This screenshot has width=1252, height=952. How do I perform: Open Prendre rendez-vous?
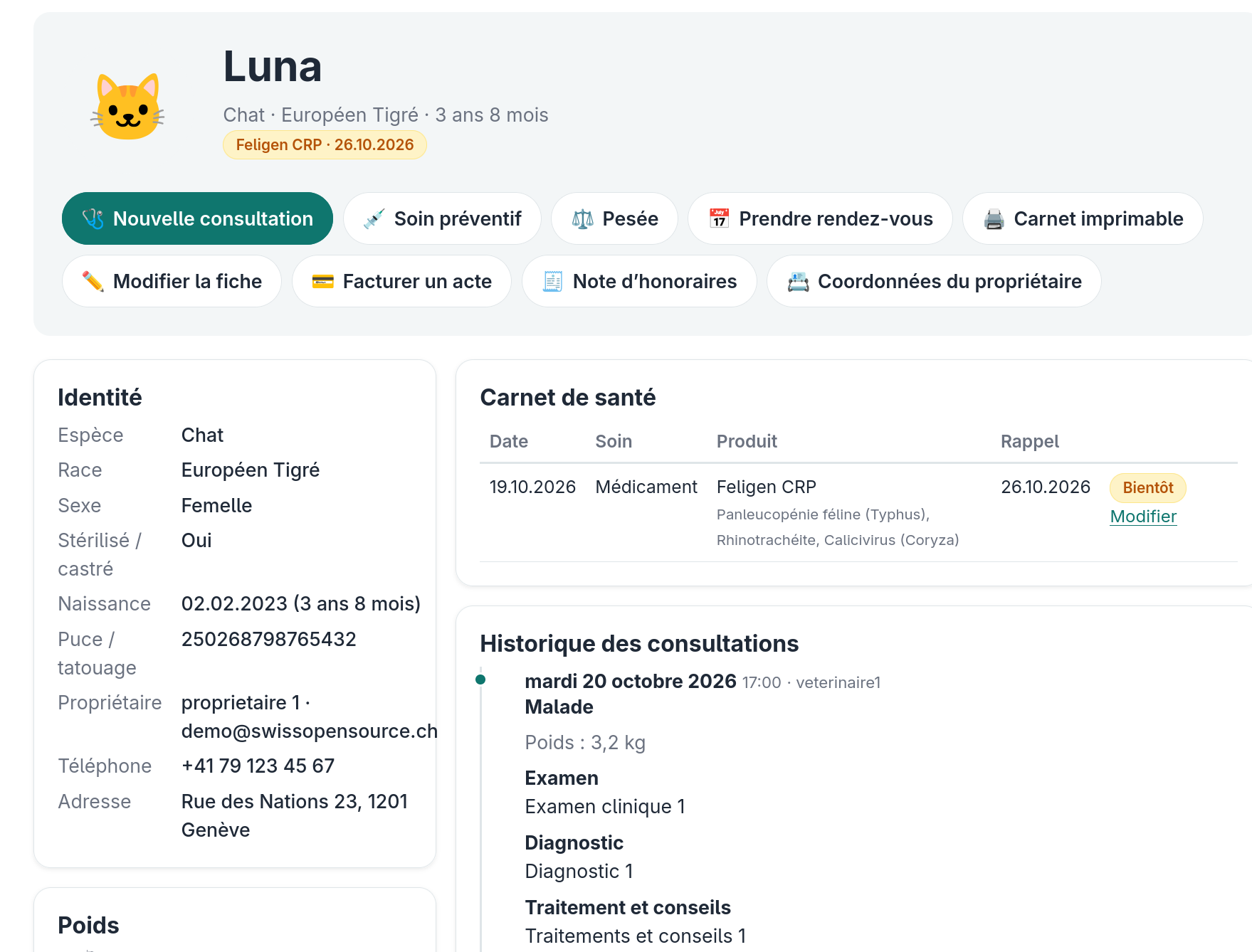[x=820, y=218]
